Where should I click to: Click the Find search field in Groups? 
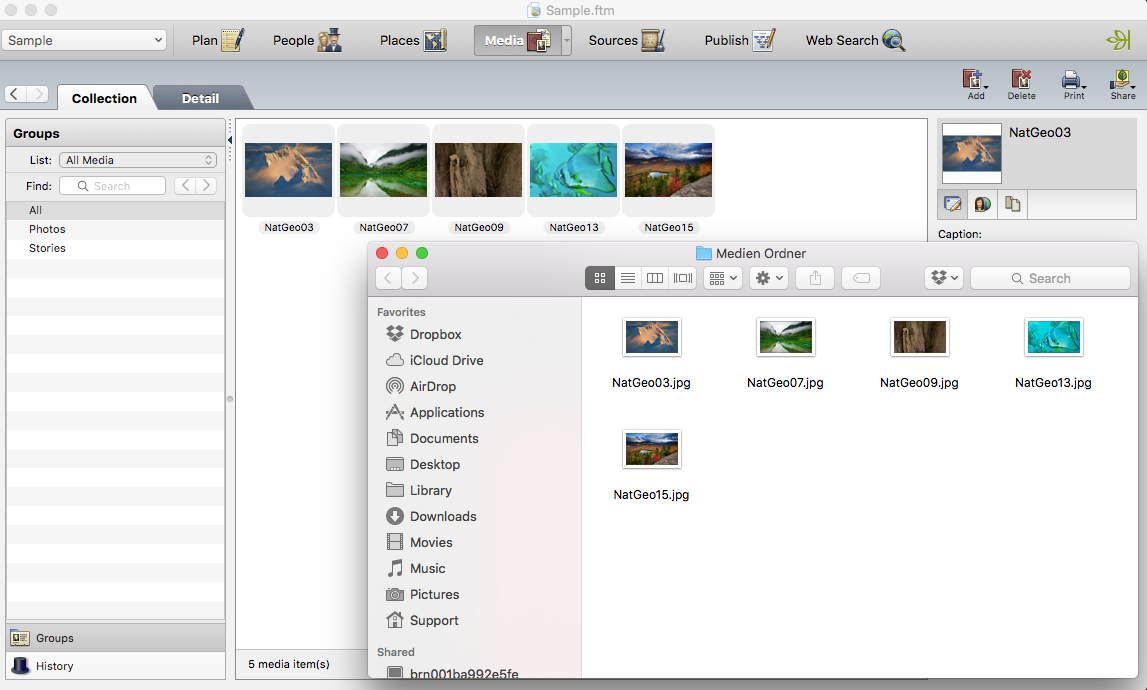coord(112,186)
